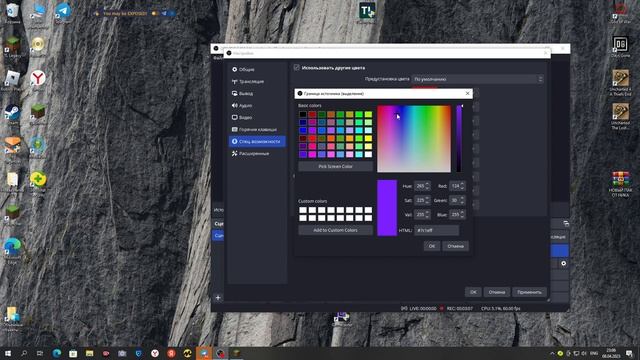Switch to OBS Studio in the taskbar
The height and width of the screenshot is (360, 640).
tap(220, 353)
